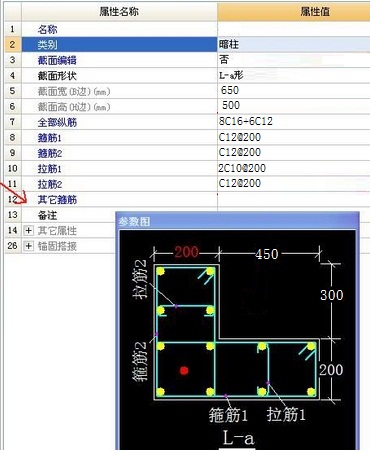The image size is (370, 453).
Task: Click the 截面宽(B边) property name
Action: coord(74,91)
